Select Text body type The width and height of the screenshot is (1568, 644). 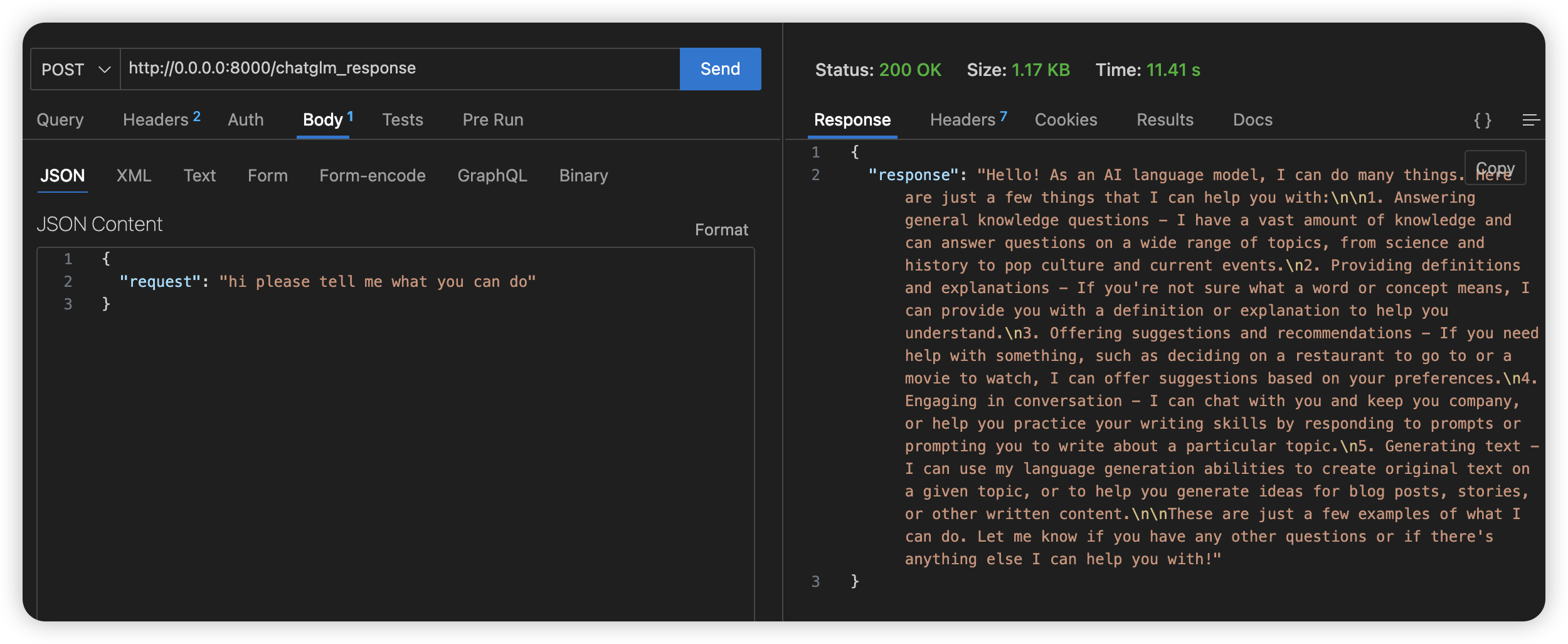199,176
